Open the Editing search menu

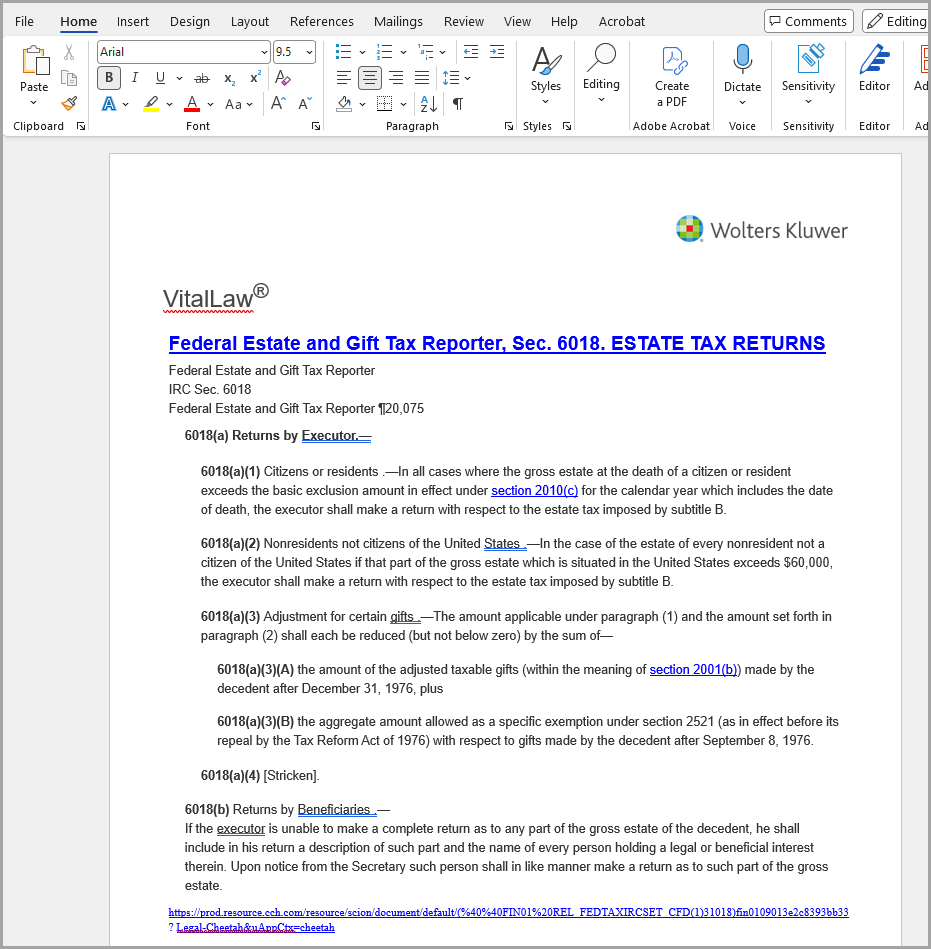coord(601,74)
